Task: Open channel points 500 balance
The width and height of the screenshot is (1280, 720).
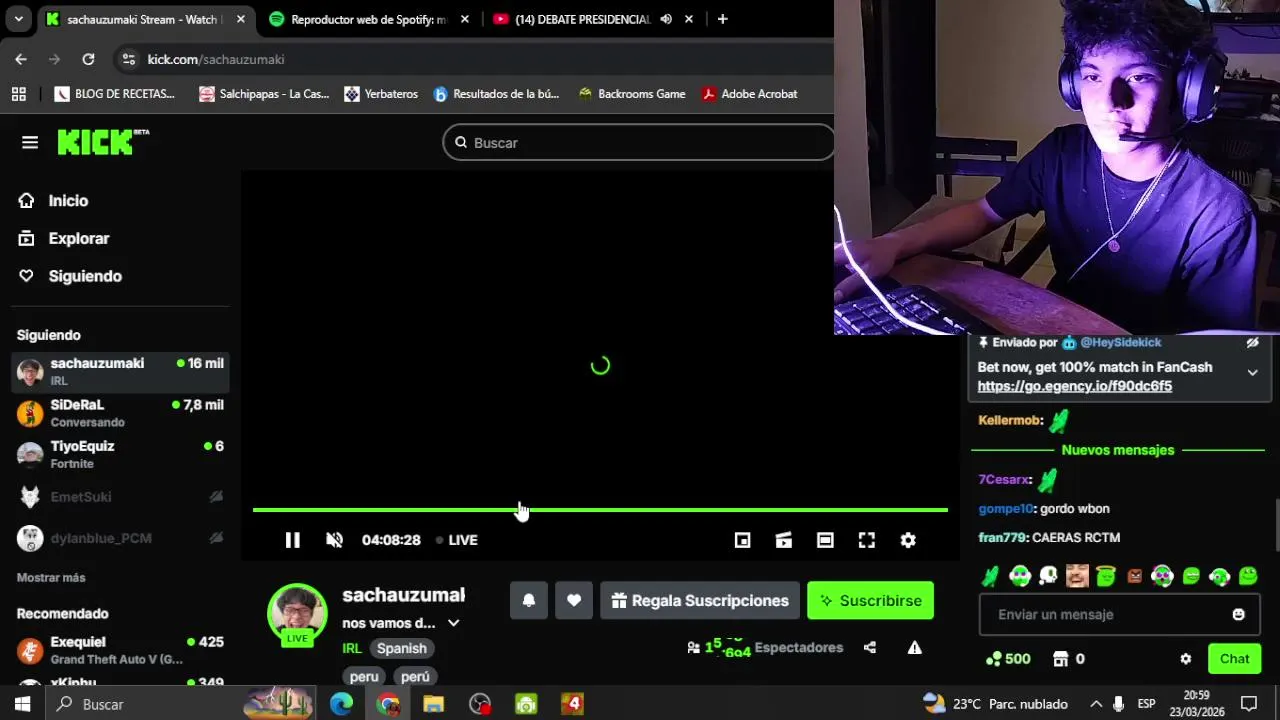Action: 1008,659
